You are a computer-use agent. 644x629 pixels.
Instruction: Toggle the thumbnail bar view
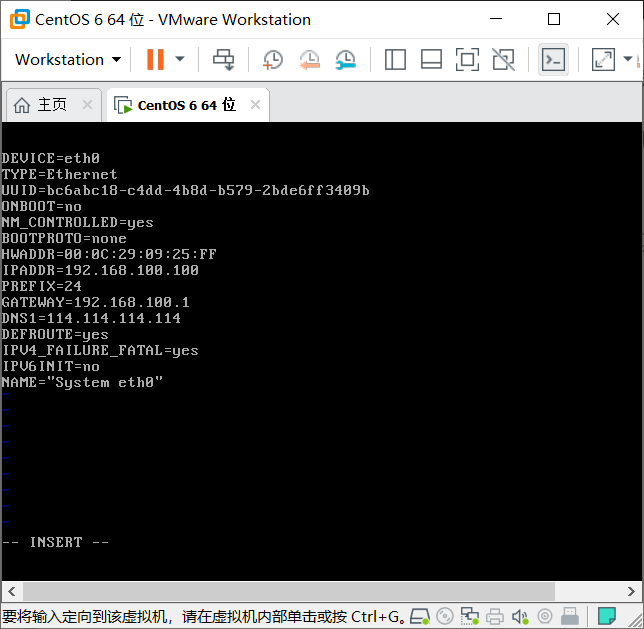coord(431,60)
